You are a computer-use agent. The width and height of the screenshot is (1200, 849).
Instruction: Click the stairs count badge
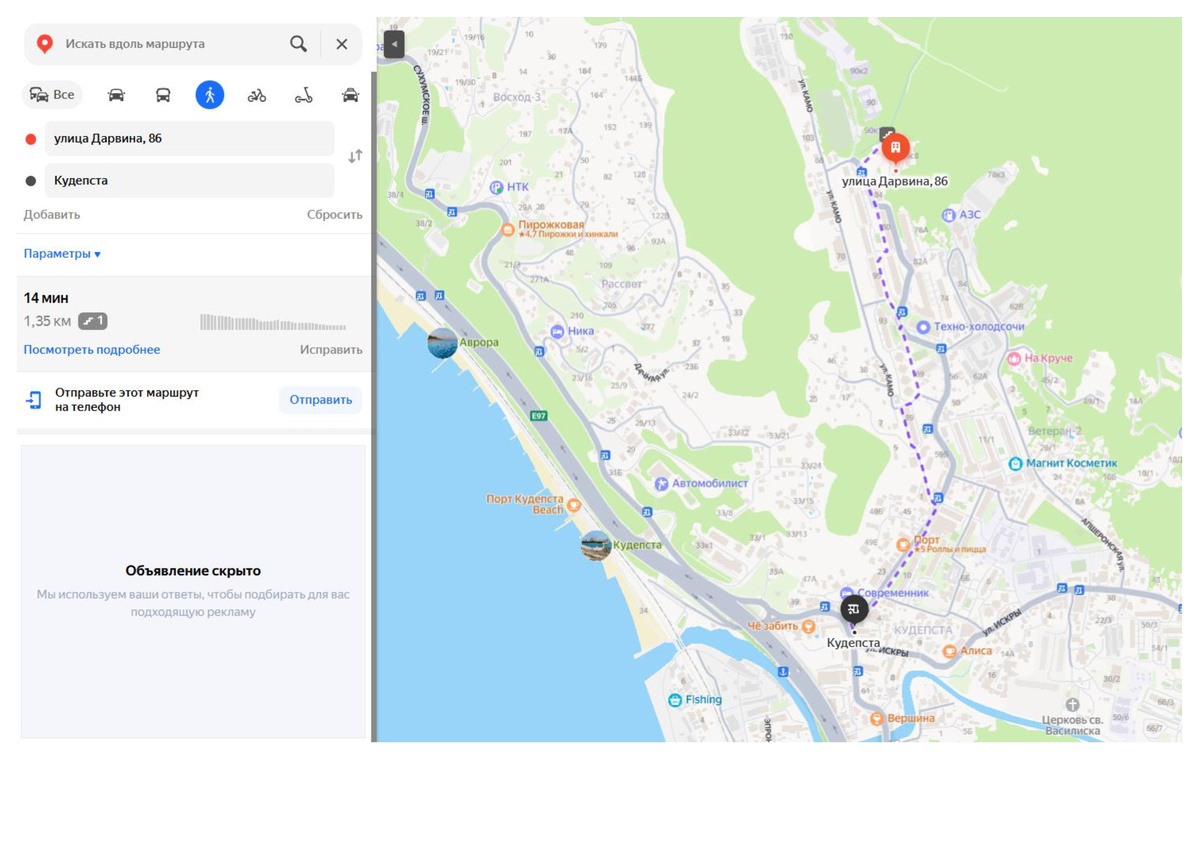pos(93,321)
